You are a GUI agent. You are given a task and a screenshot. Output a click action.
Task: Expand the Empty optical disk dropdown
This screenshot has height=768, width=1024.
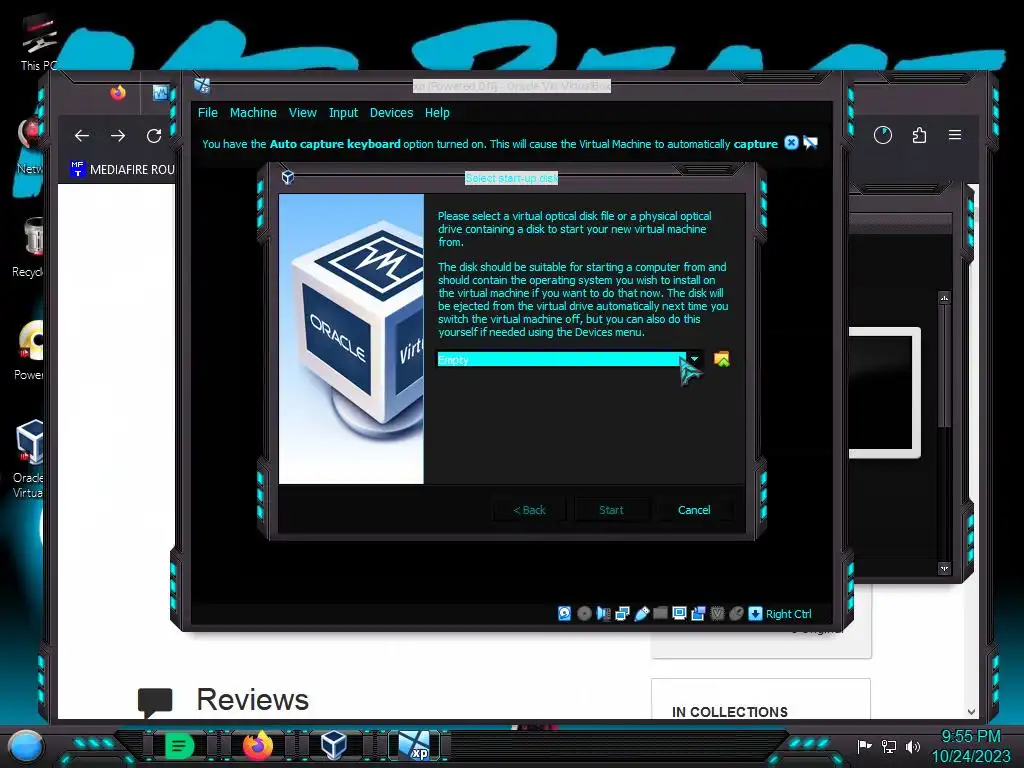point(695,359)
